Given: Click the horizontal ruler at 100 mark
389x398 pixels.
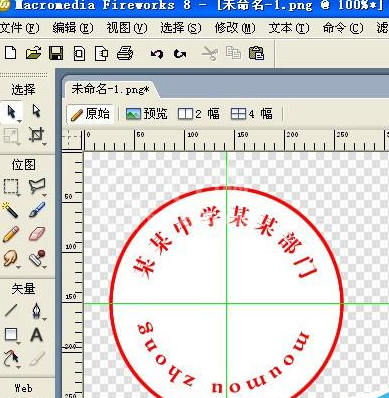Looking at the screenshot, I should tap(193, 135).
